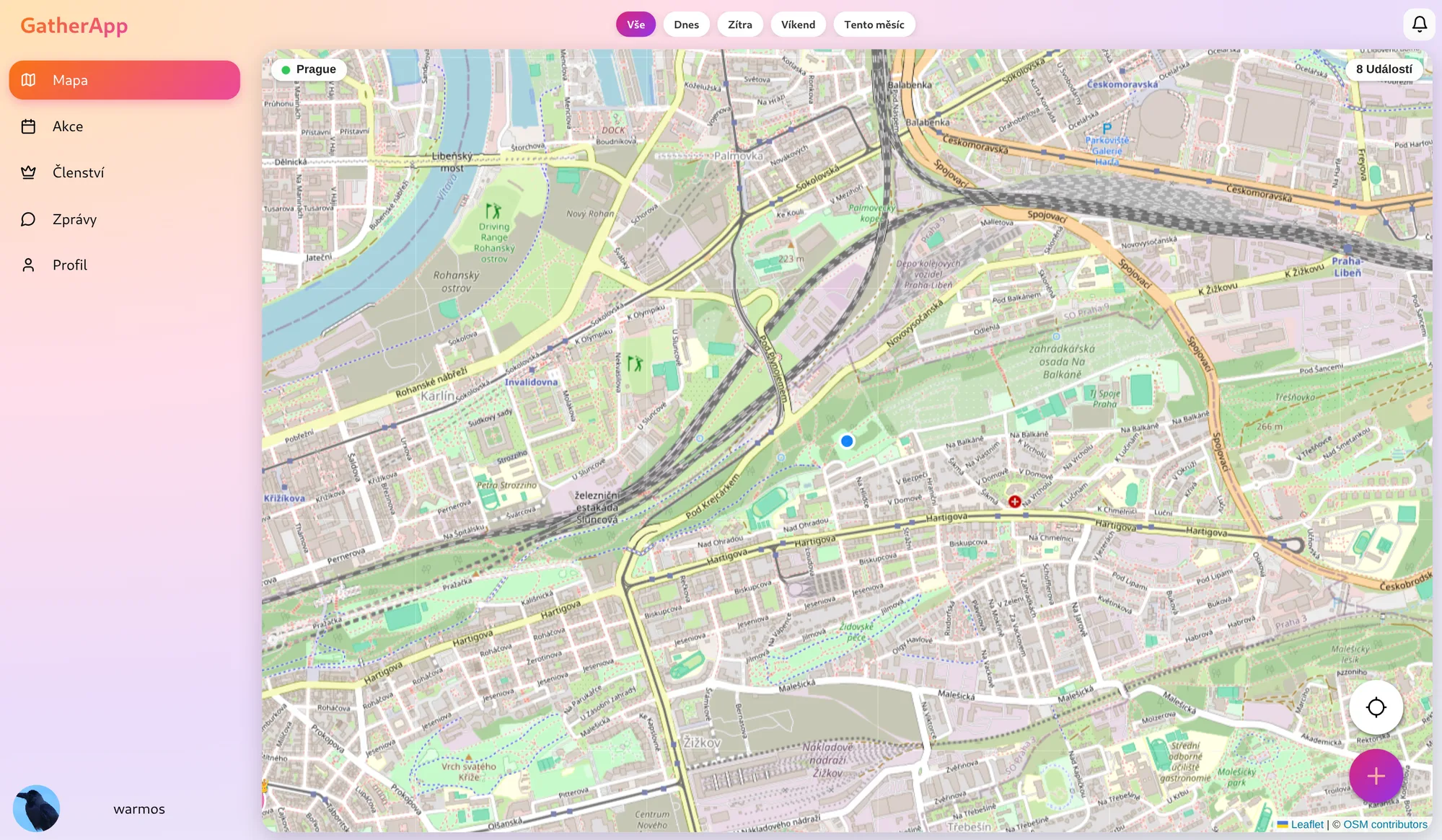Center map on my location
The width and height of the screenshot is (1442, 840).
click(x=1376, y=707)
